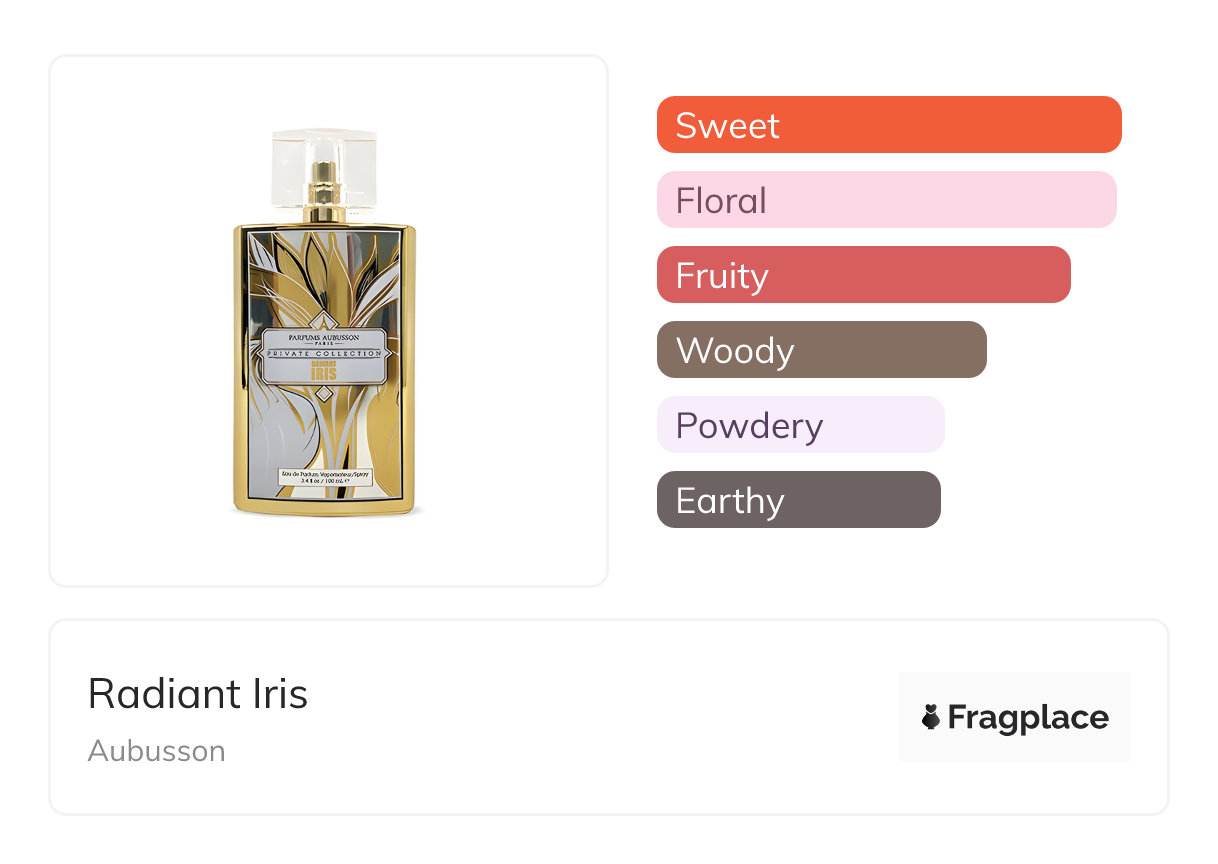Click the Eau de Parfum volume label
The width and height of the screenshot is (1218, 864).
[324, 476]
